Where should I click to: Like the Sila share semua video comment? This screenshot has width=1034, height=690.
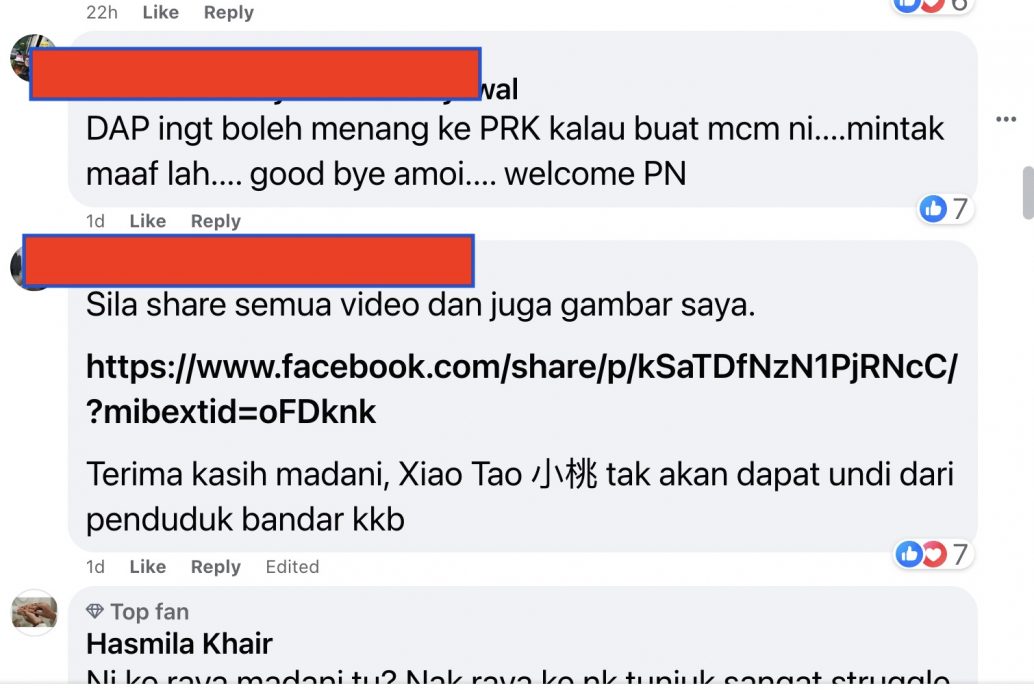coord(148,567)
